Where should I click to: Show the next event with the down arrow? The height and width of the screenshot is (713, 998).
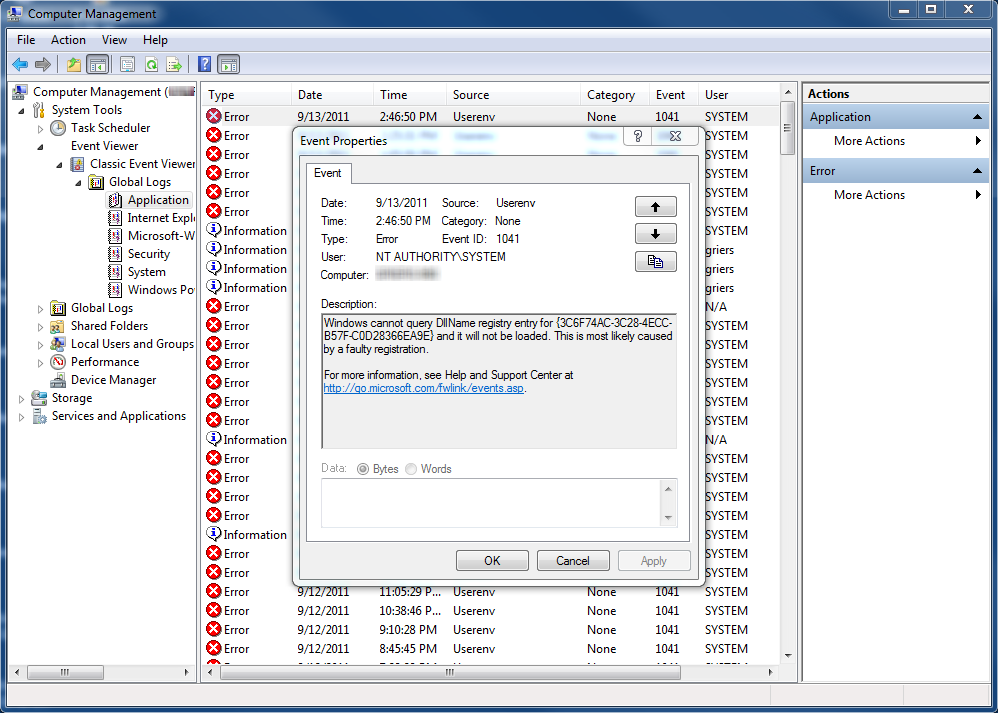point(655,234)
